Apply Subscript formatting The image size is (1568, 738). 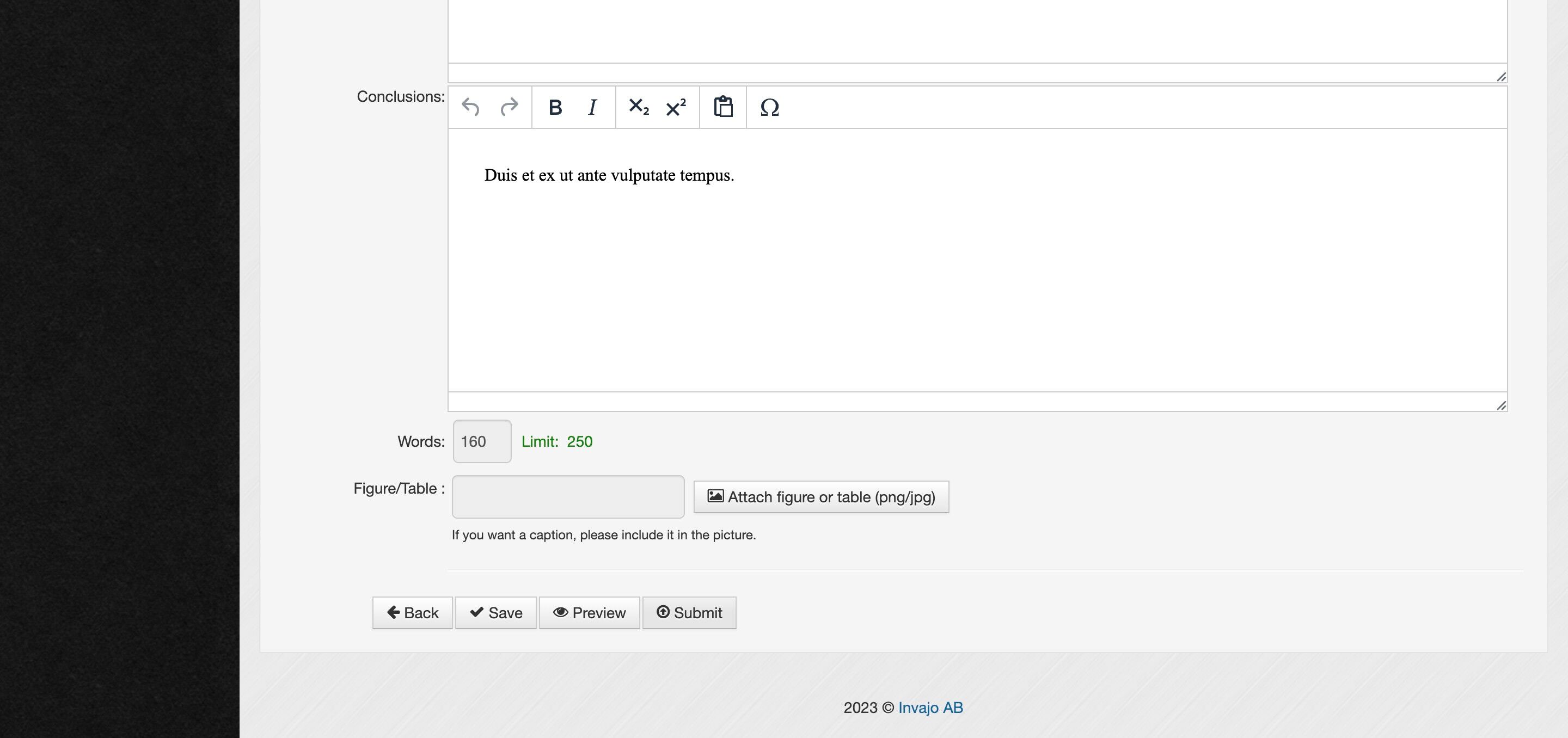638,107
